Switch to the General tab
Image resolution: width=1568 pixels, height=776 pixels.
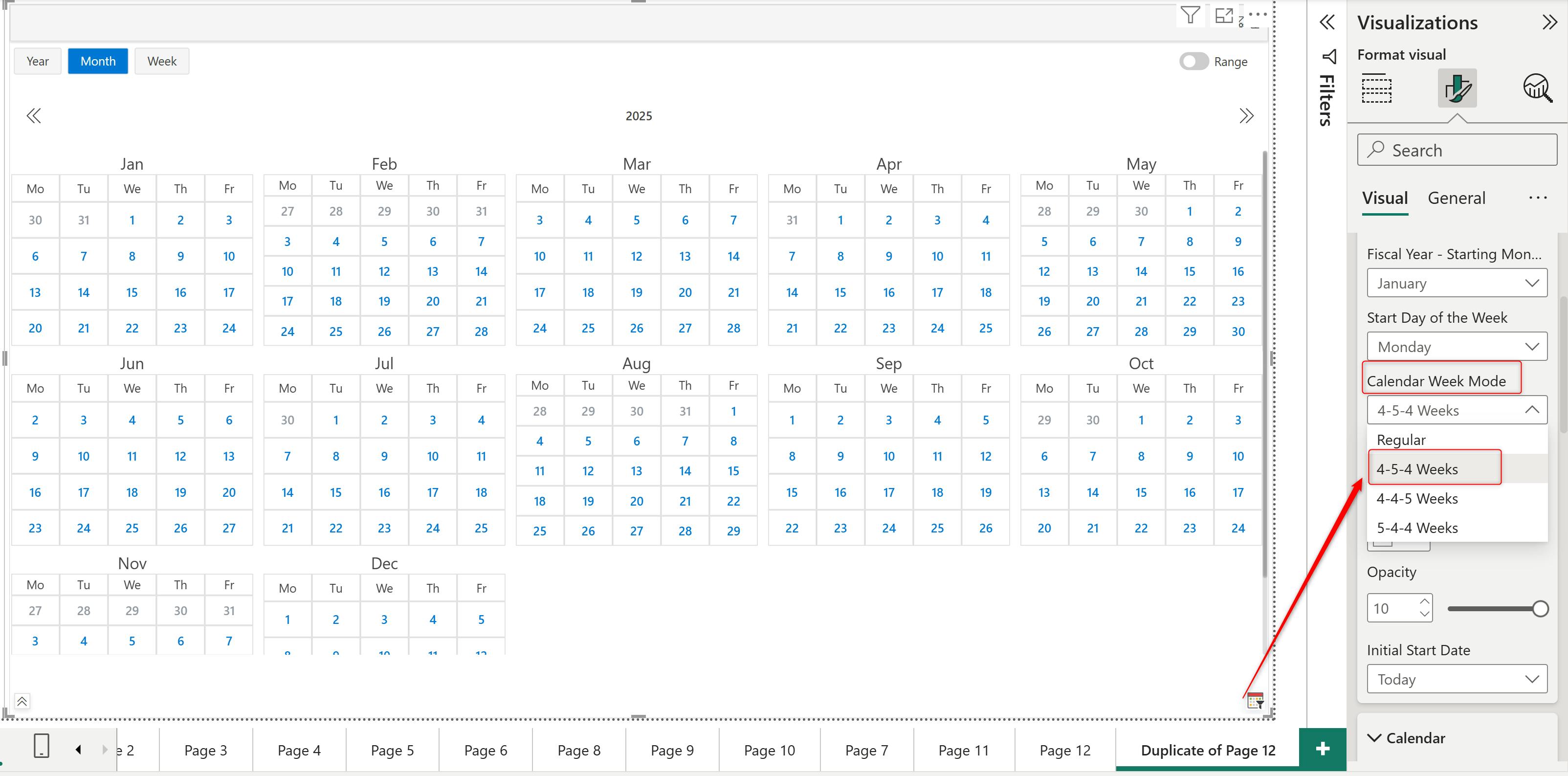(x=1456, y=199)
